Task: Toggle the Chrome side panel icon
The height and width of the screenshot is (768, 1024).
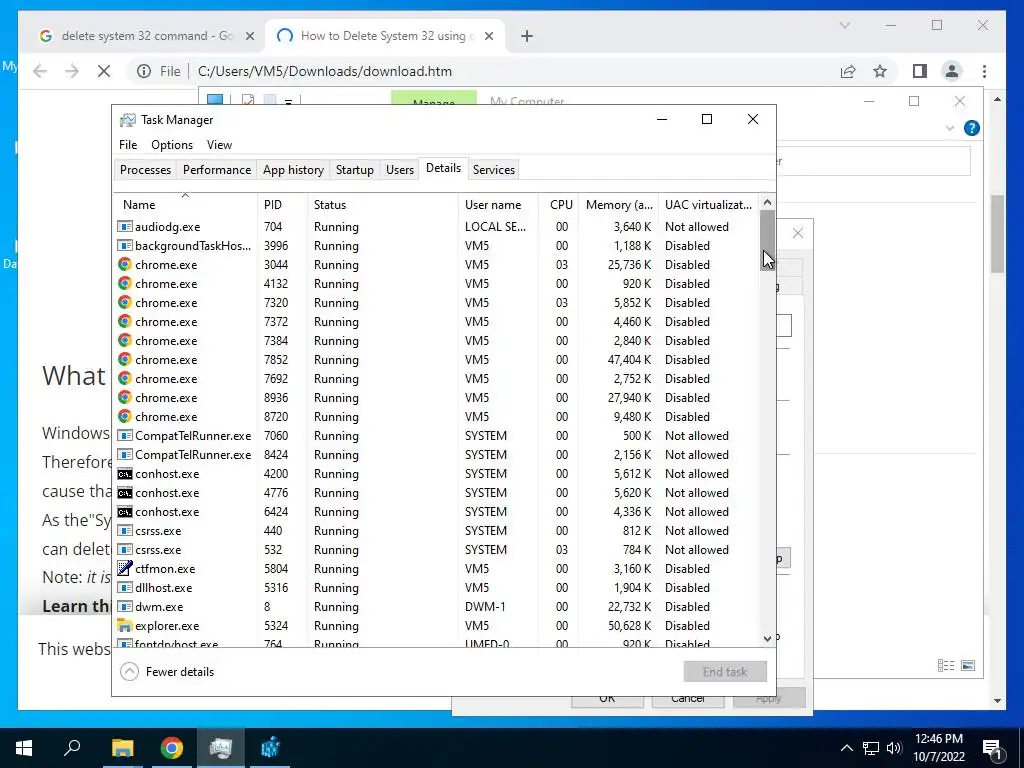Action: (x=920, y=71)
